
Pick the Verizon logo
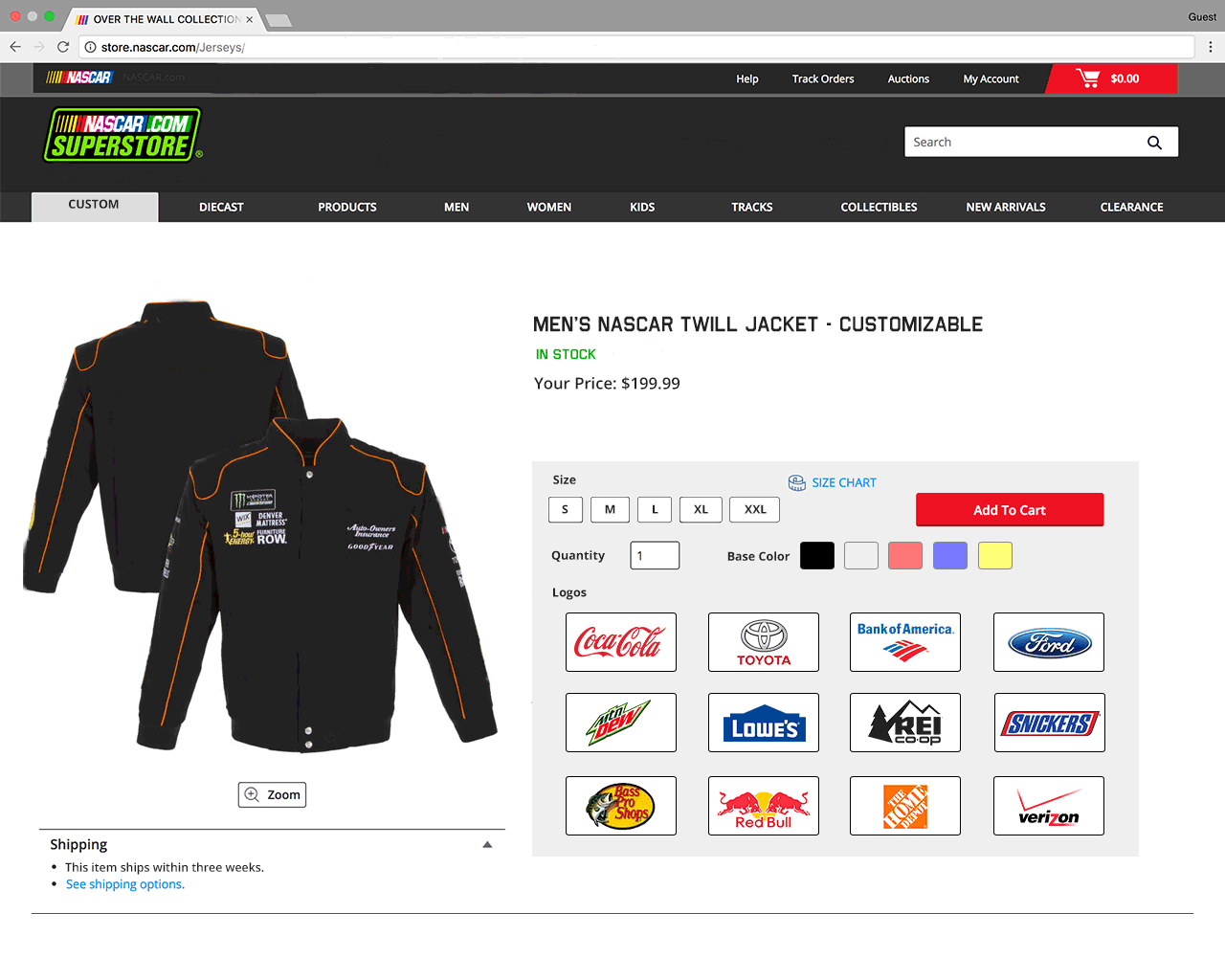1049,806
